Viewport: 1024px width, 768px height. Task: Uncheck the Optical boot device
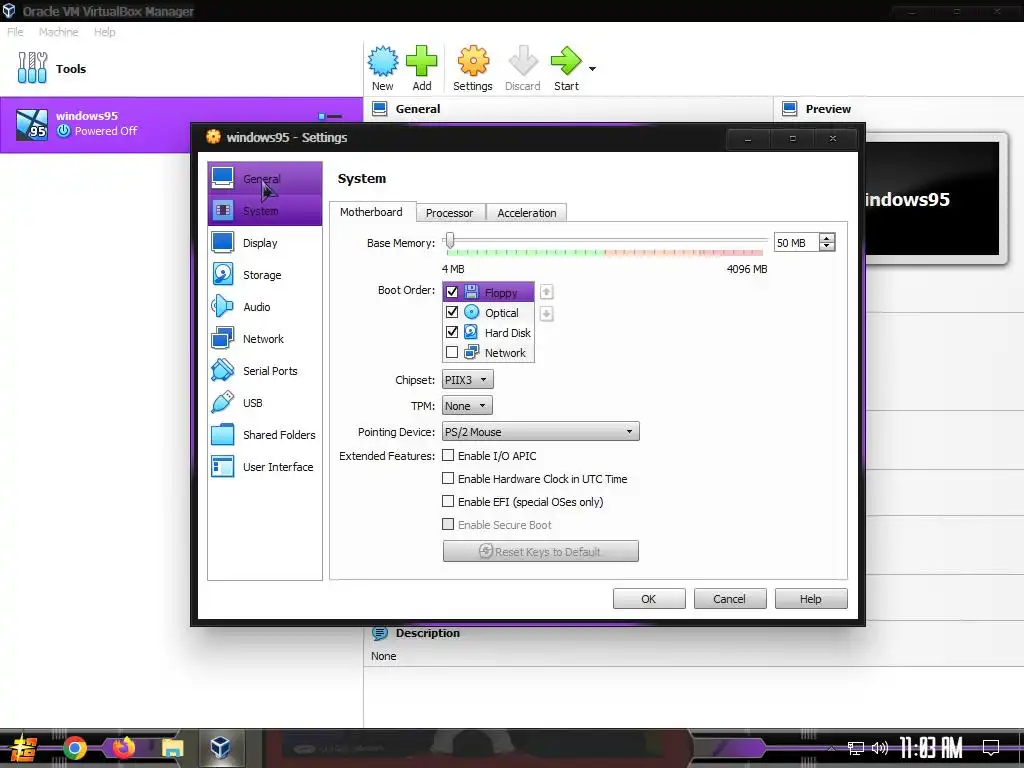tap(452, 312)
